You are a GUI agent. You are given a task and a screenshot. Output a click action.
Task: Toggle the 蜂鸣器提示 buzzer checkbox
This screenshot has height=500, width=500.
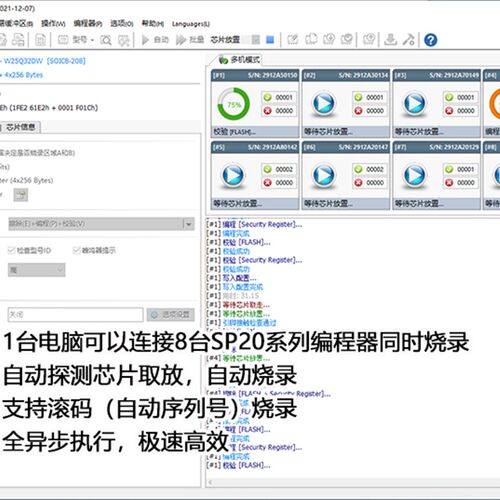(76, 250)
